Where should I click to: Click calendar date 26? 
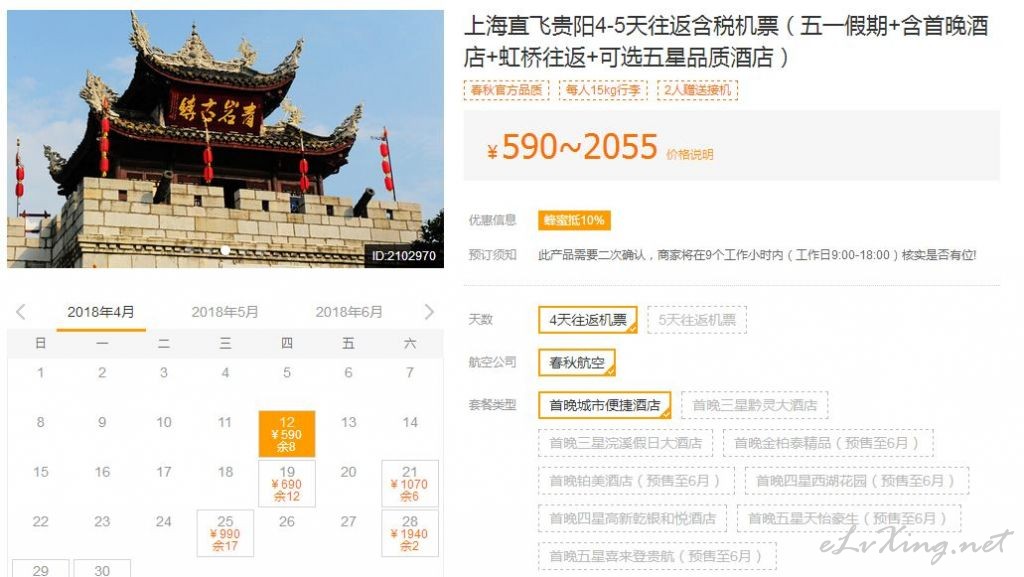pos(287,522)
